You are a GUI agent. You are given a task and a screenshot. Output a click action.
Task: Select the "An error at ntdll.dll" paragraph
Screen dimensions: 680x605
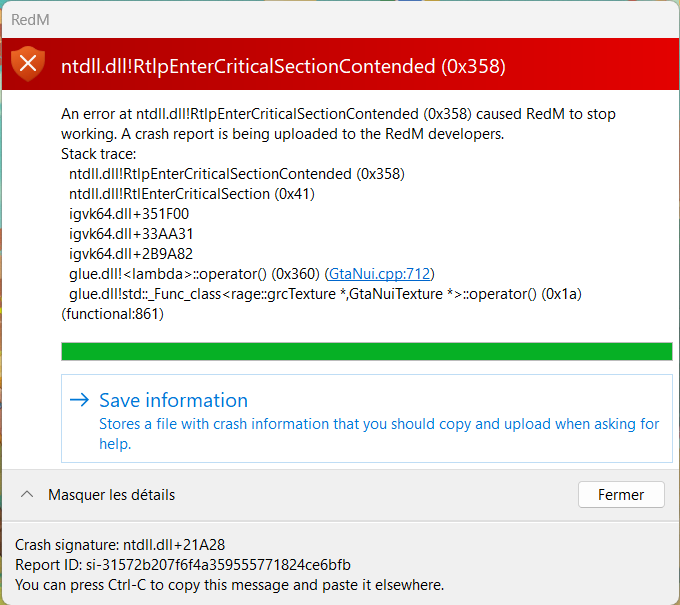pos(338,124)
